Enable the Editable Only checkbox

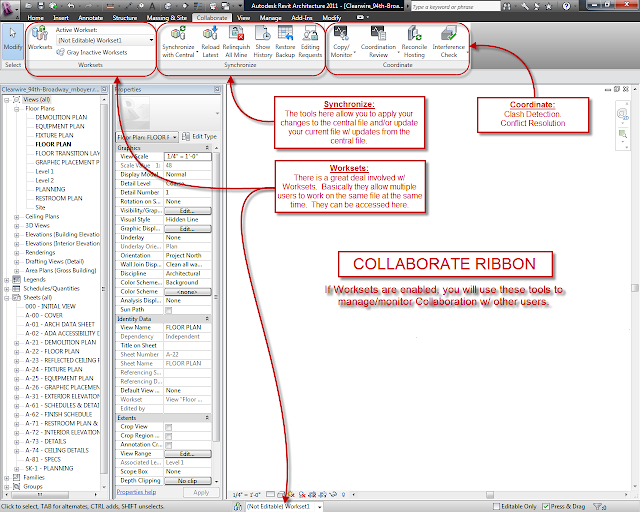click(x=496, y=506)
